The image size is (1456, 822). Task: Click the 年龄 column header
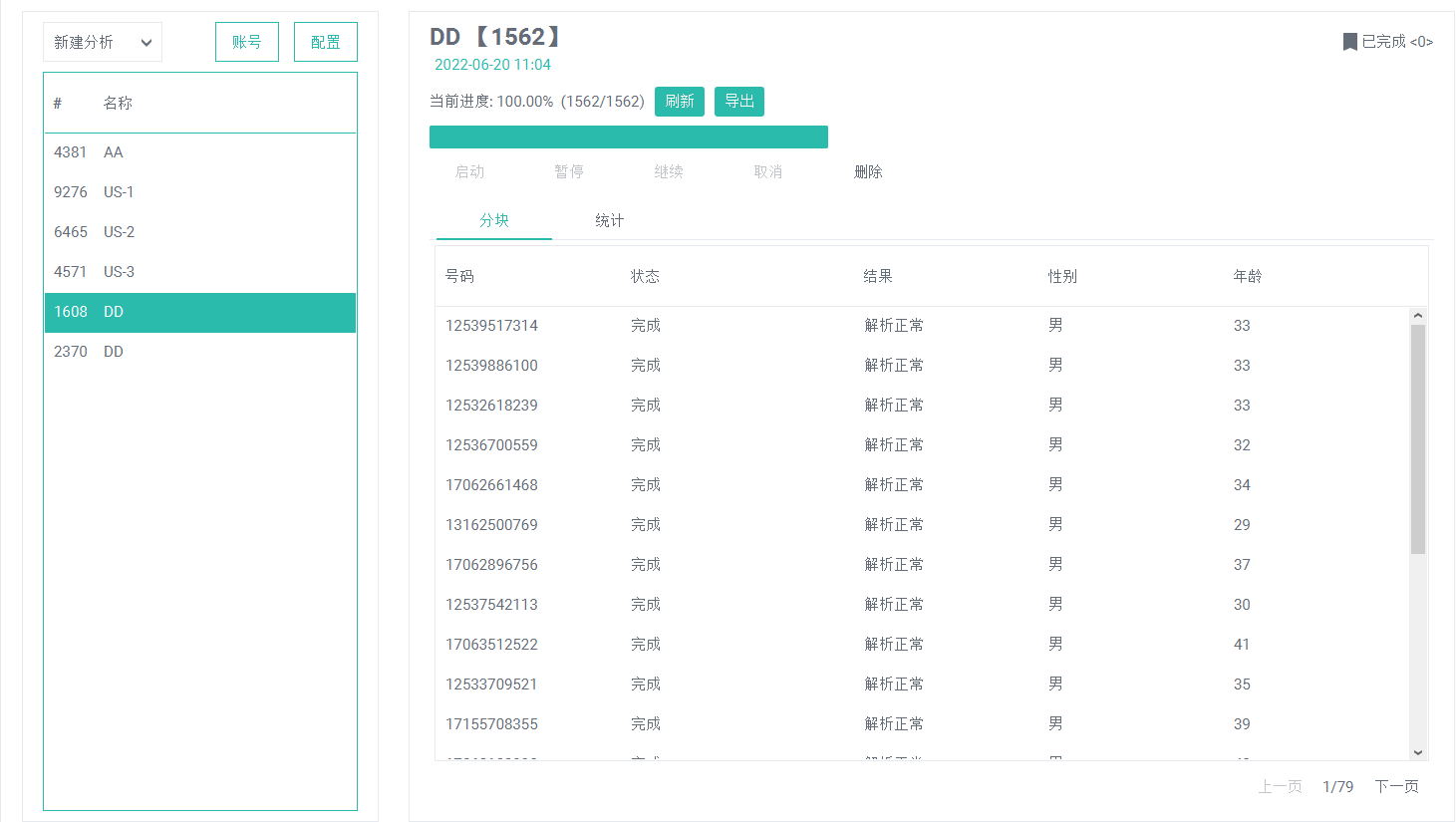1248,276
